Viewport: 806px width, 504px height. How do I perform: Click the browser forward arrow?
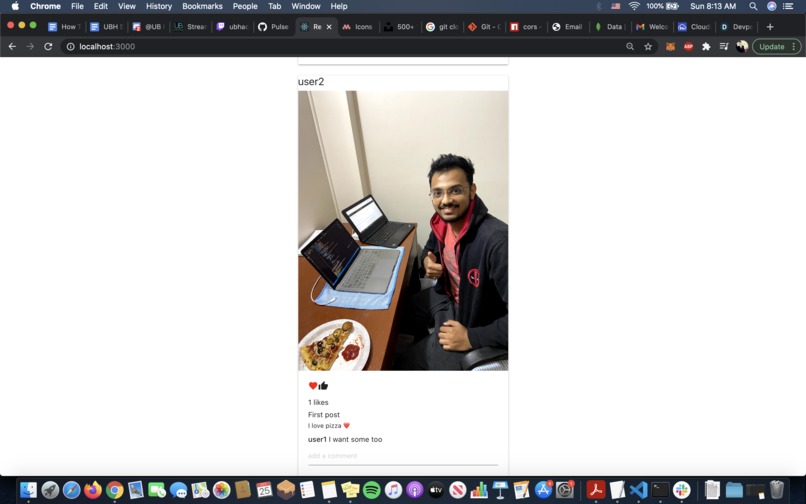tap(30, 46)
